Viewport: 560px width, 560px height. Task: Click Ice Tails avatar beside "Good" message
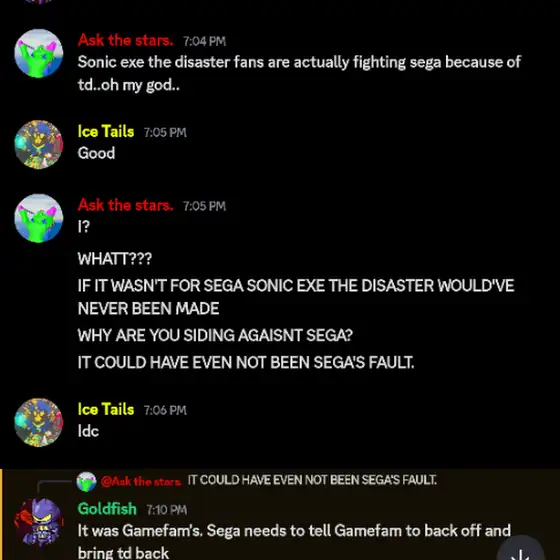(x=39, y=144)
